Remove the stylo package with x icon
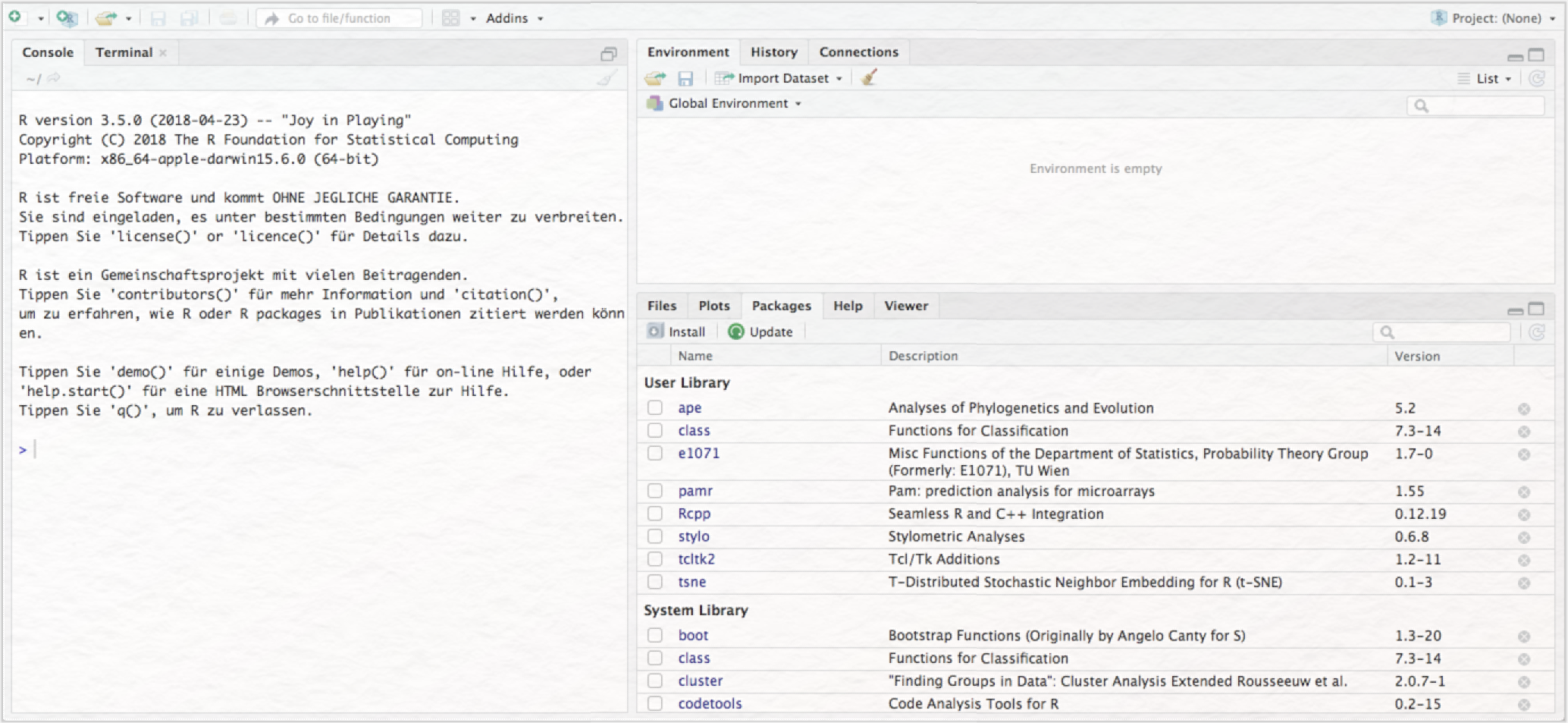This screenshot has width=1568, height=723. [1524, 538]
